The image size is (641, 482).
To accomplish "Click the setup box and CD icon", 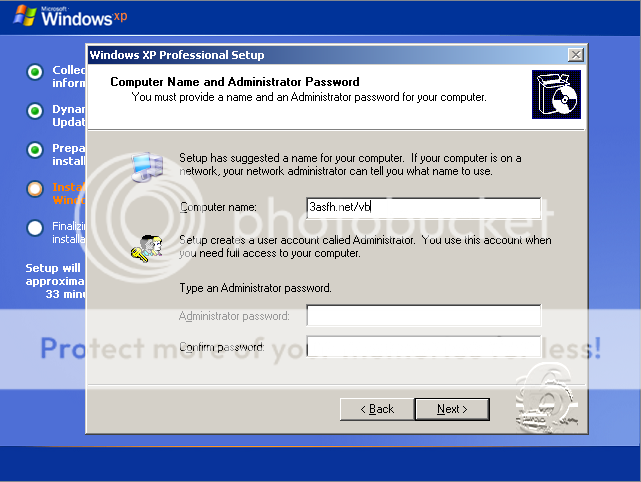I will (556, 94).
